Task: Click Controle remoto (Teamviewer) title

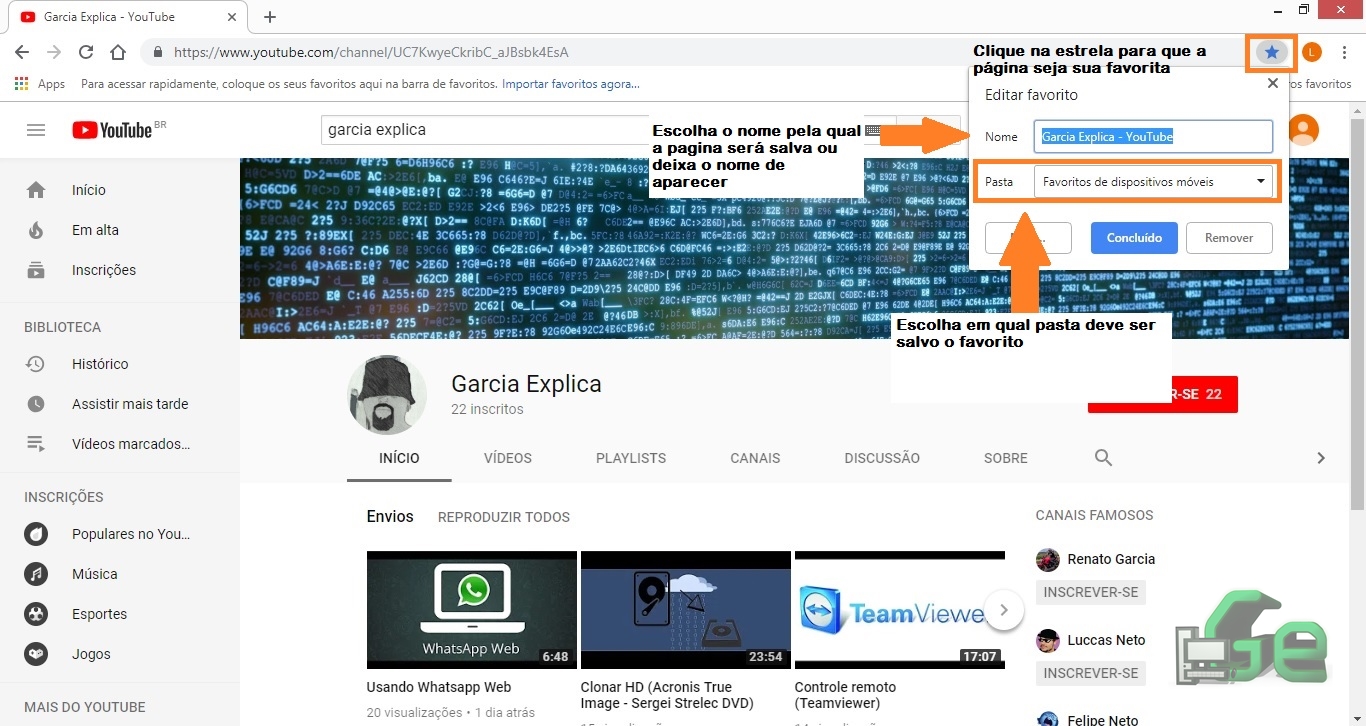Action: pyautogui.click(x=845, y=695)
